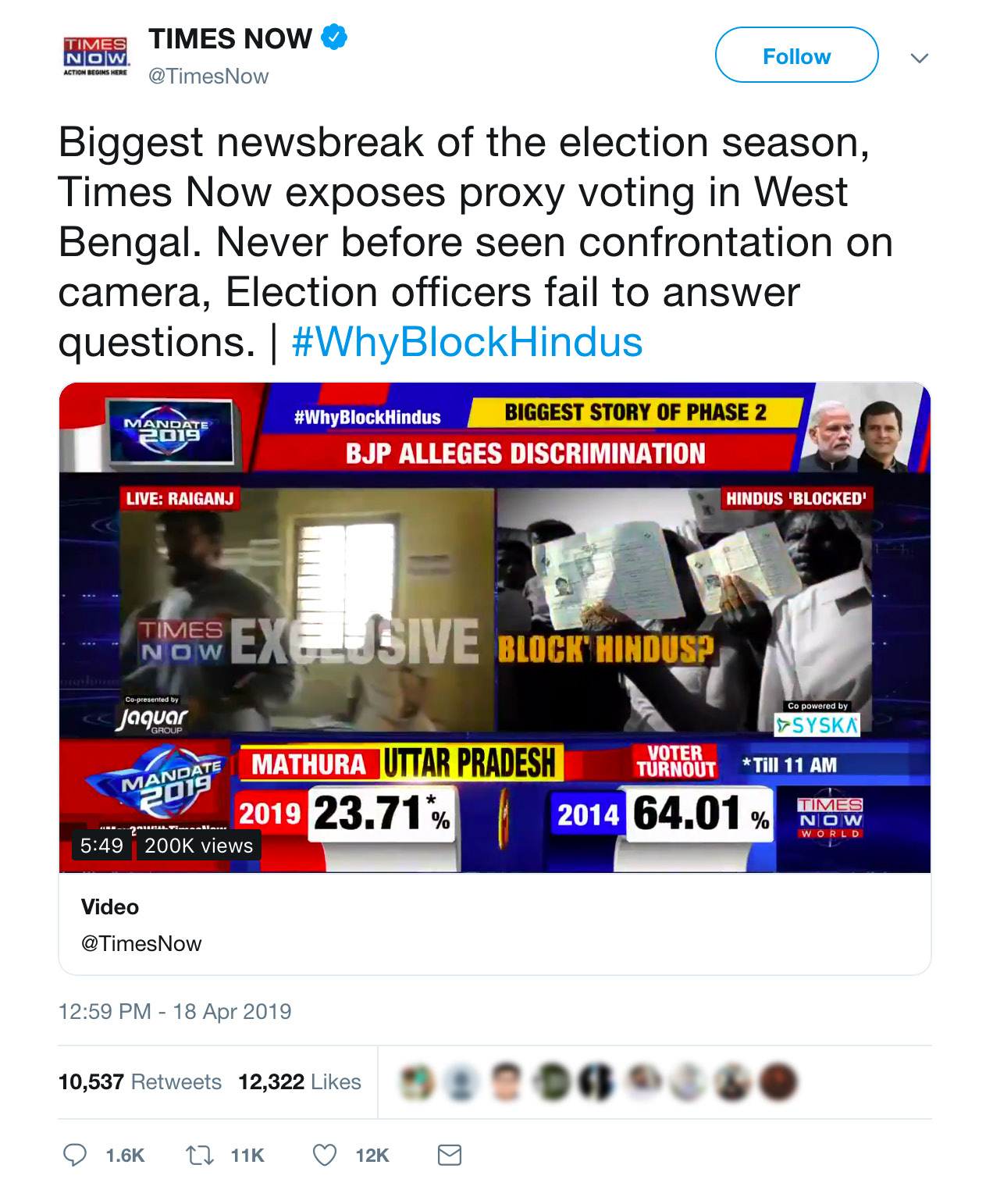Click the envelope direct message icon
The width and height of the screenshot is (993, 1204).
(450, 1155)
